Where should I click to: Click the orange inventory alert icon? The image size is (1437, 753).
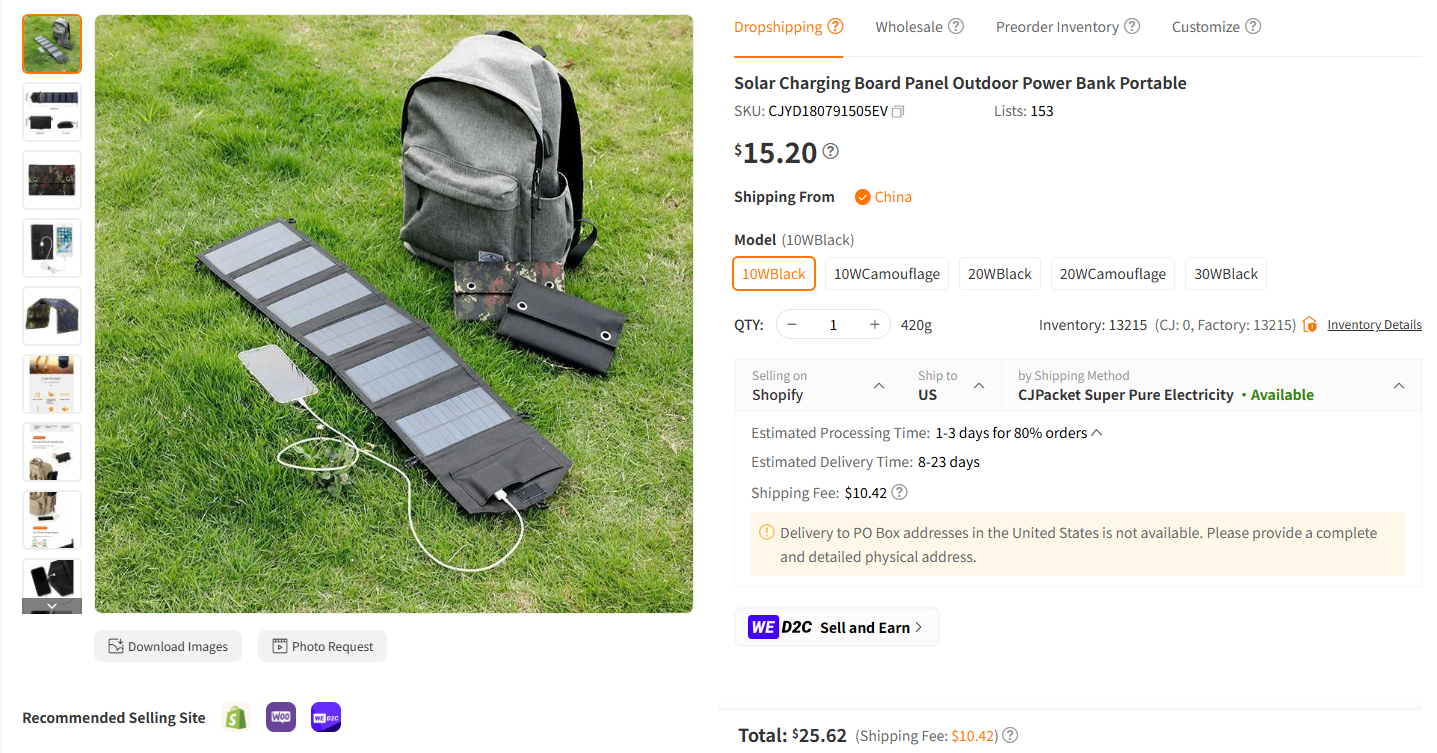[1310, 324]
